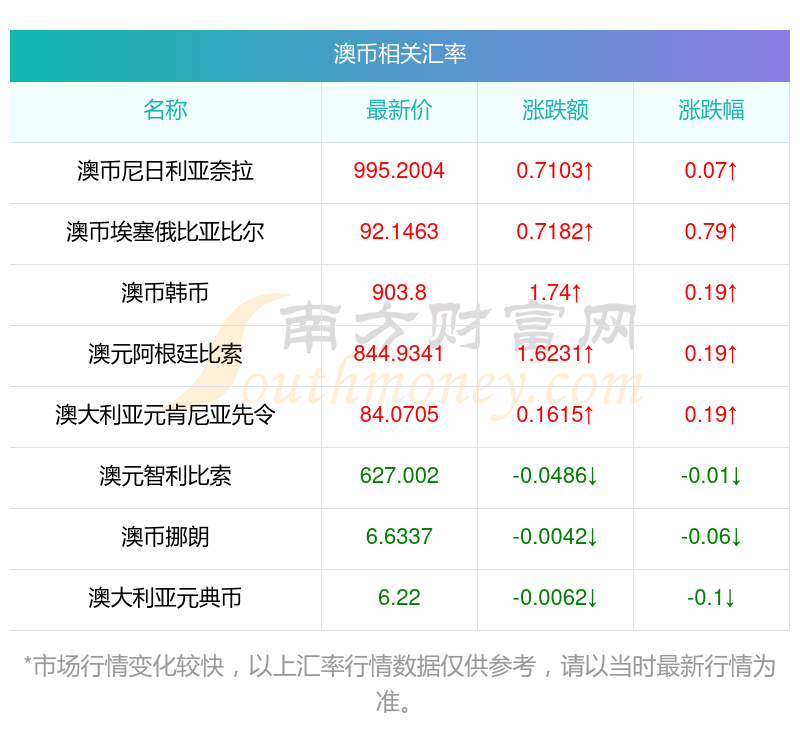Select the 名称 column header
Screen dimensions: 800x733
tap(165, 110)
